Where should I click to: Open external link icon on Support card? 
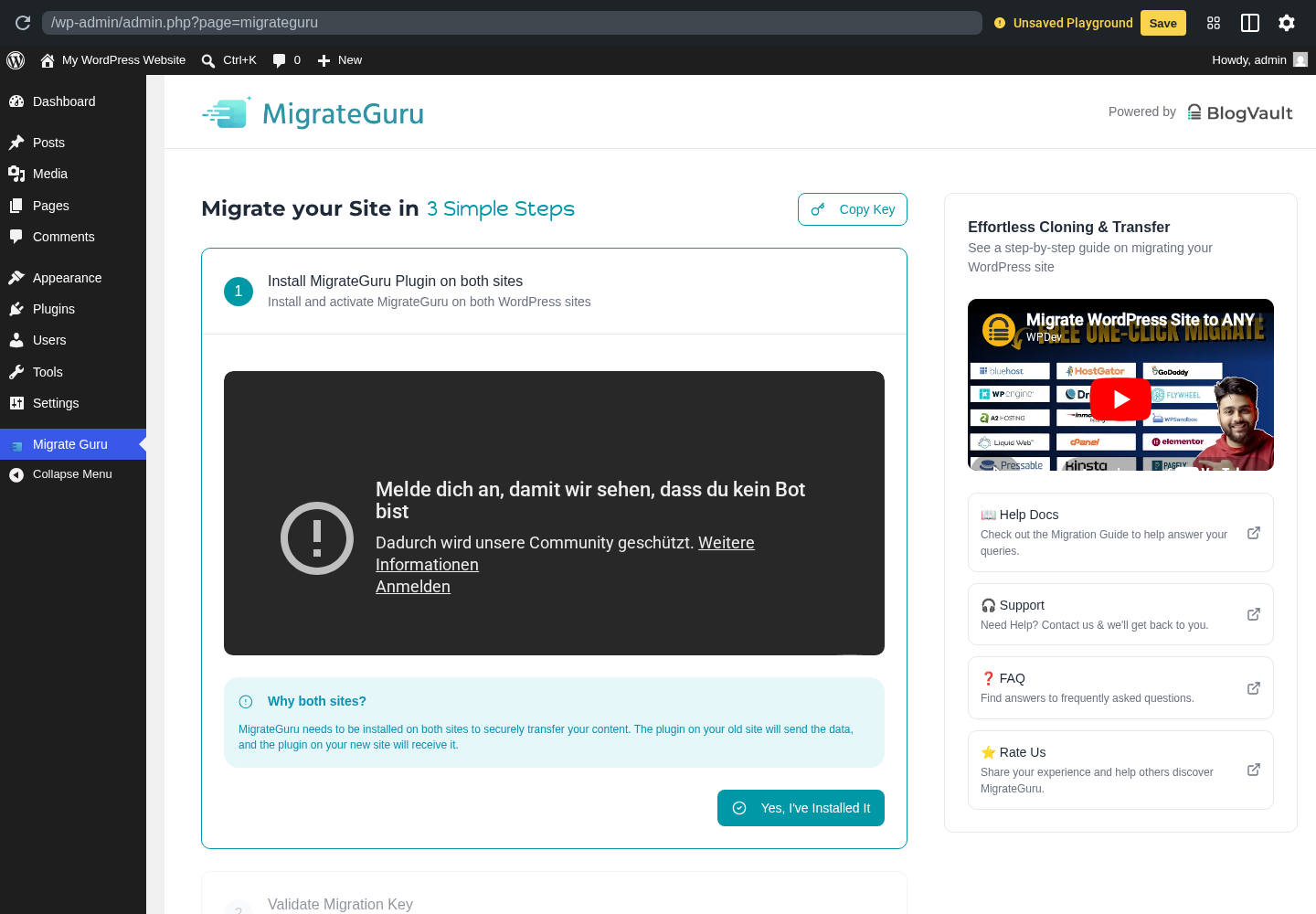[x=1254, y=614]
